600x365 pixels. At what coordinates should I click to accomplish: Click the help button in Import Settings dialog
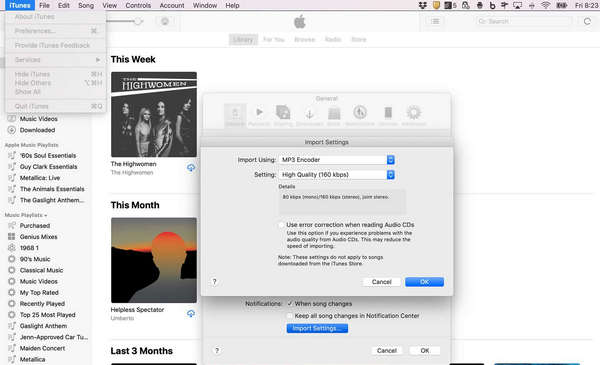point(215,282)
